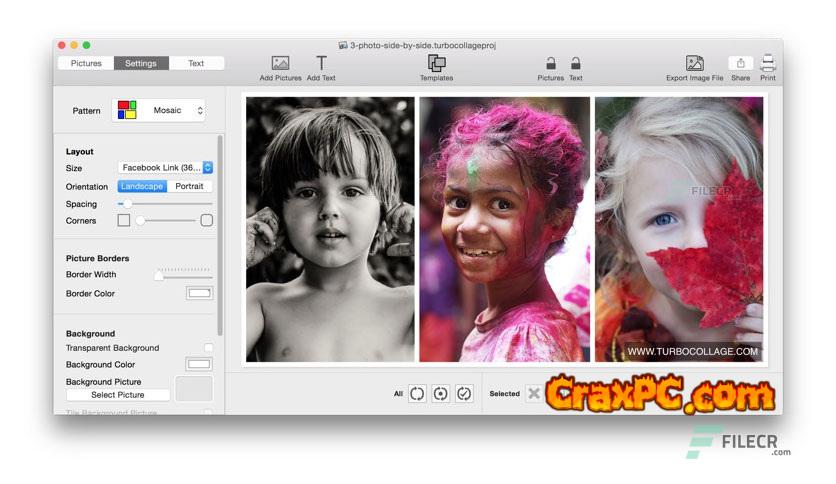Toggle the Pictures lock icon

(x=550, y=63)
